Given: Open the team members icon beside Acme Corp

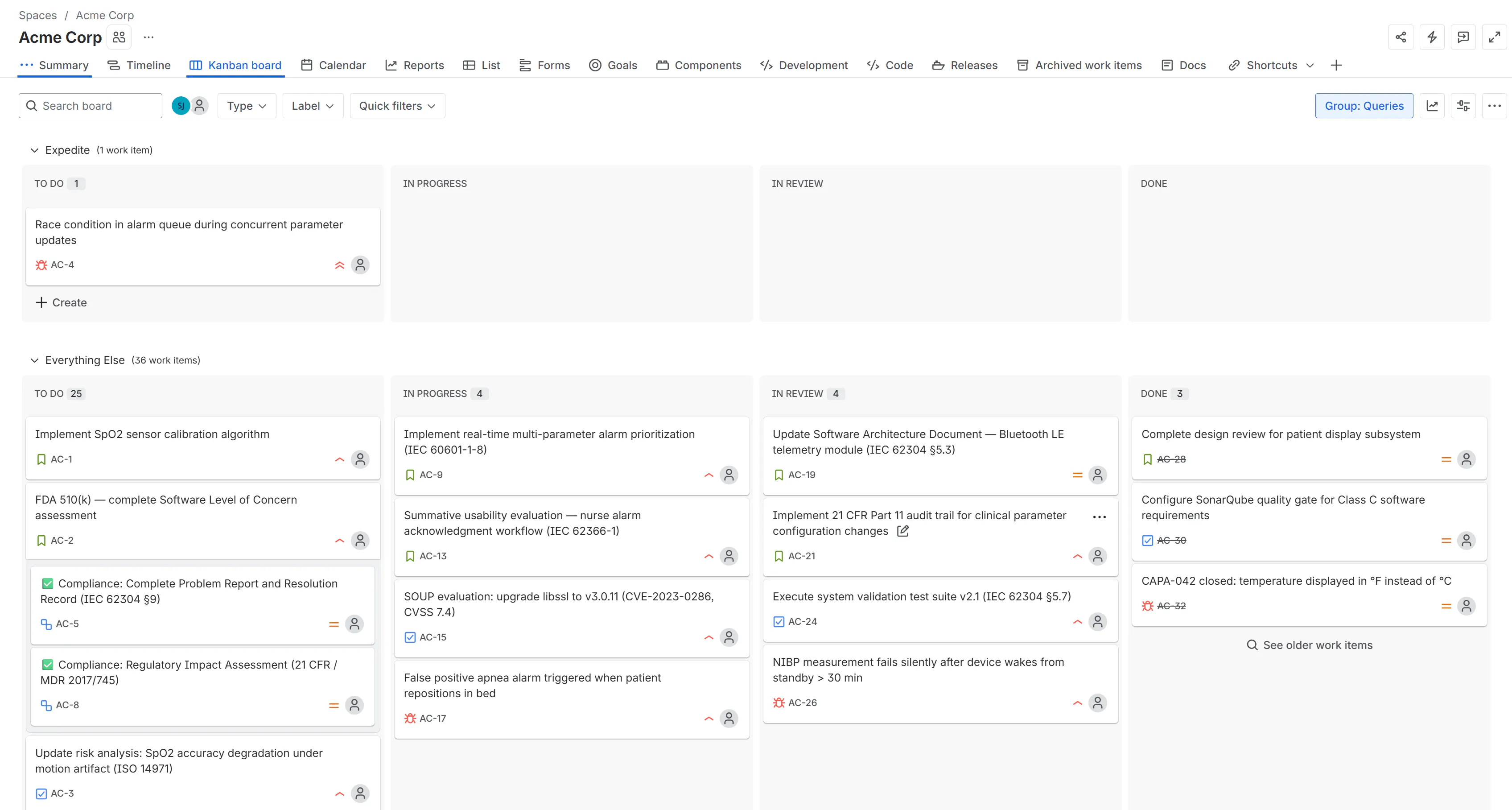Looking at the screenshot, I should point(119,37).
